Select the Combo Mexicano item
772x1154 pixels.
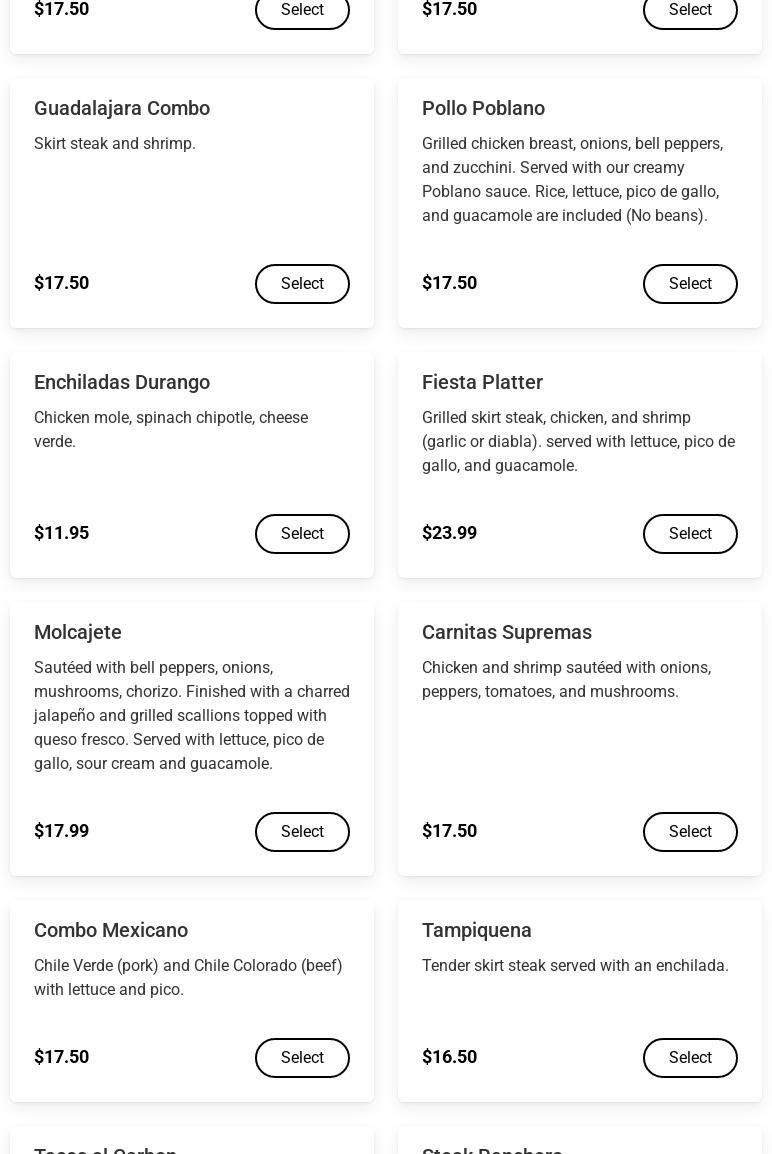302,1058
